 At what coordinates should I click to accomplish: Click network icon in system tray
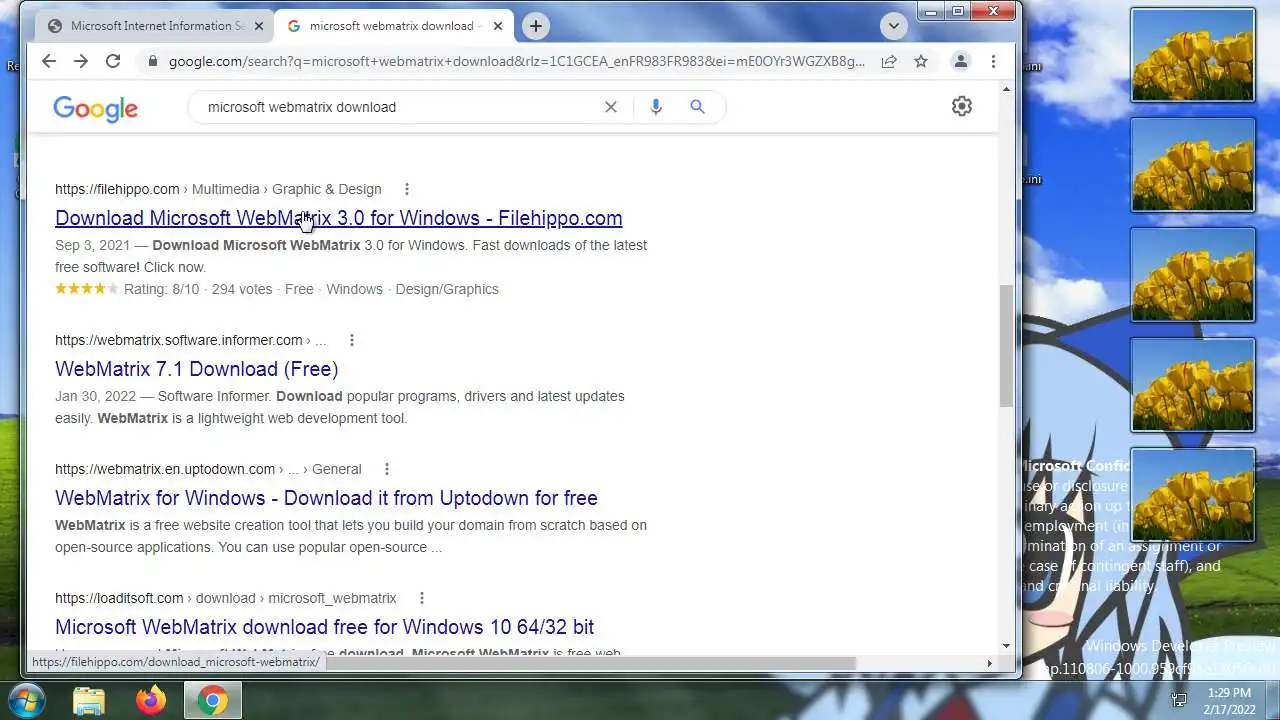tap(1179, 700)
